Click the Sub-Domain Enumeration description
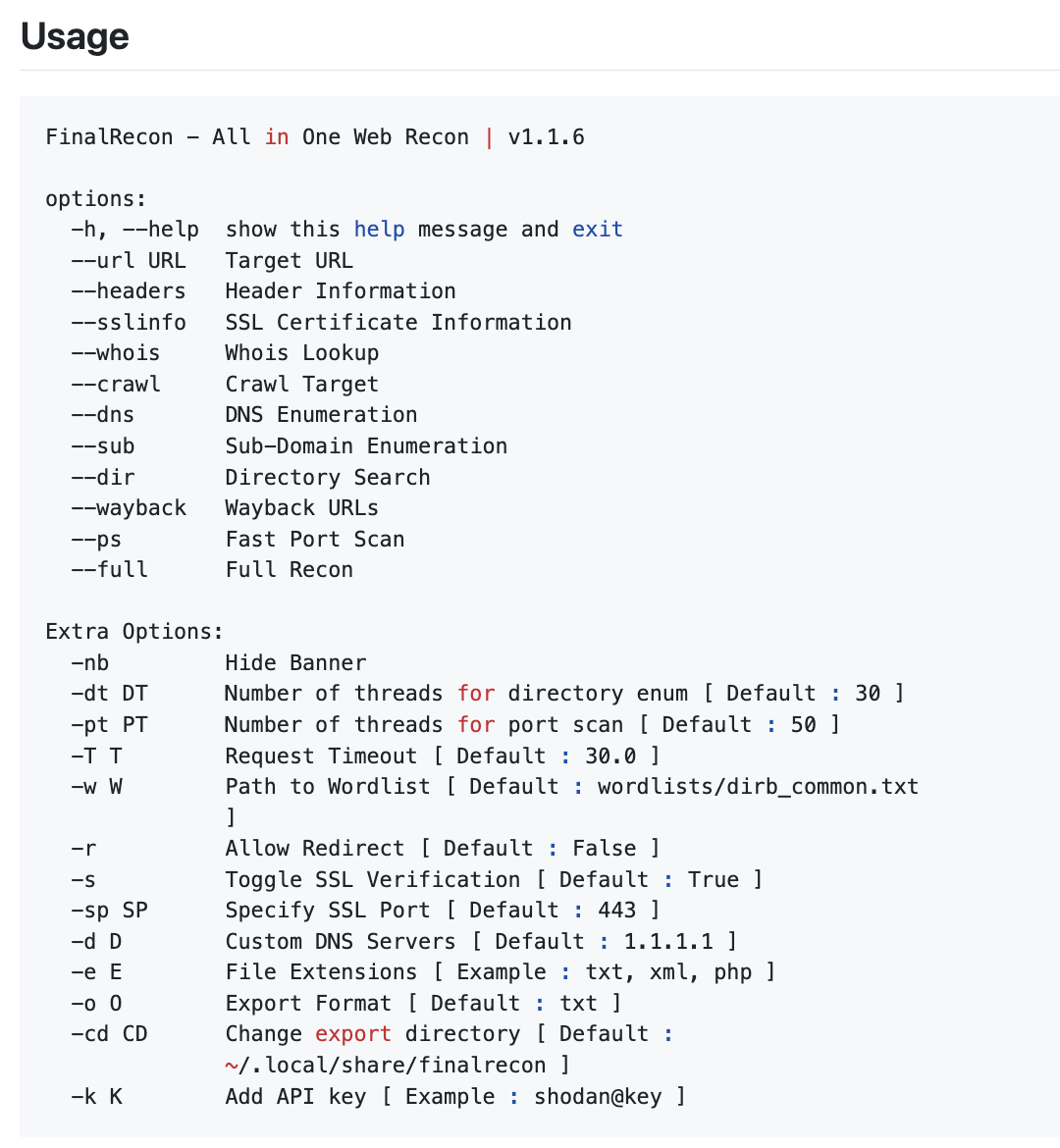This screenshot has width=1060, height=1148. click(366, 445)
